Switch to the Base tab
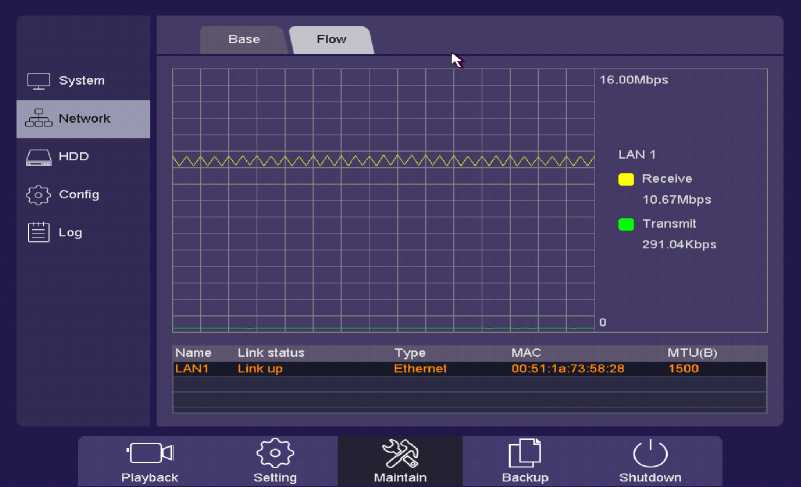This screenshot has width=801, height=487. point(244,40)
